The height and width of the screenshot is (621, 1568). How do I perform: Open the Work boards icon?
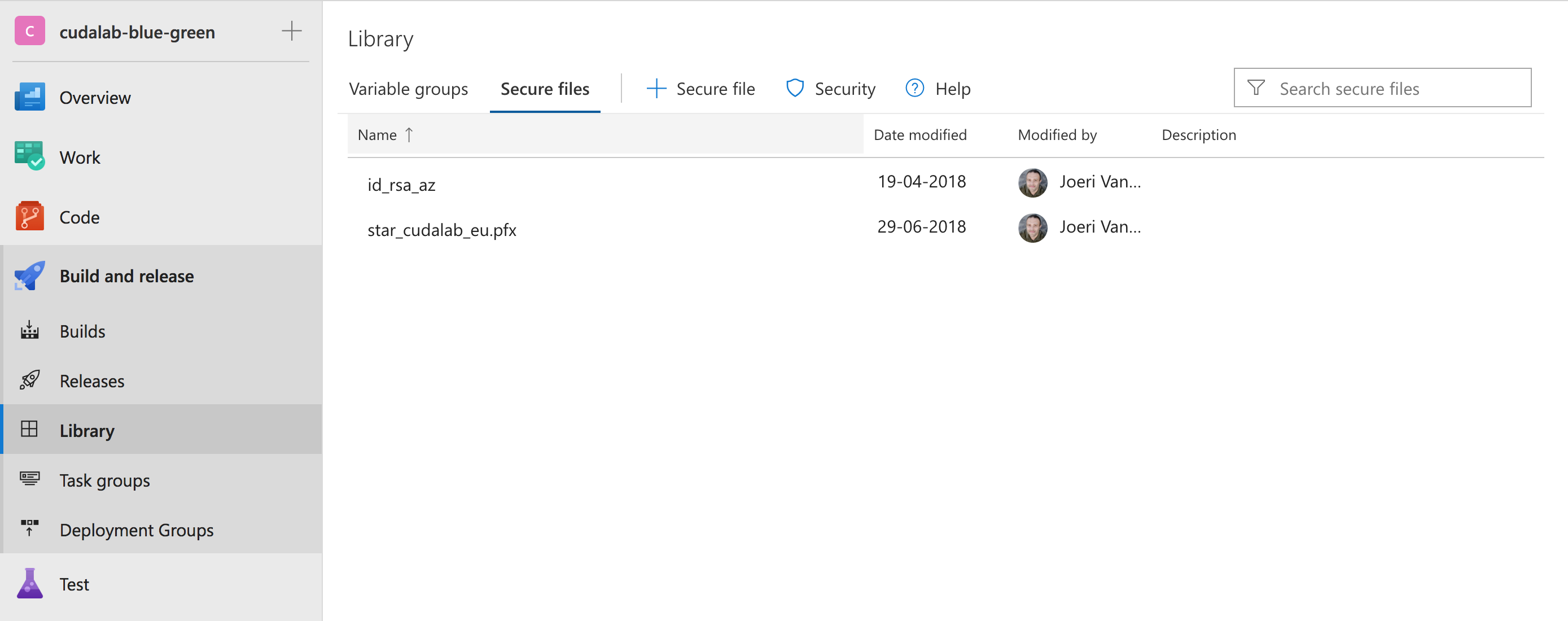(29, 156)
